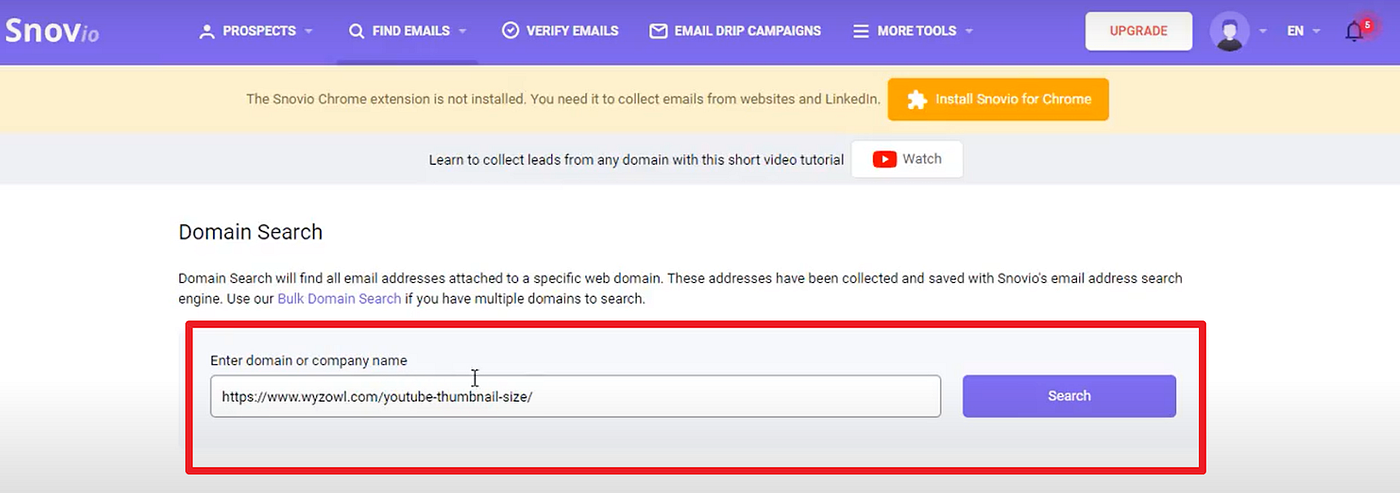
Task: Click the domain or company name field
Action: point(575,396)
